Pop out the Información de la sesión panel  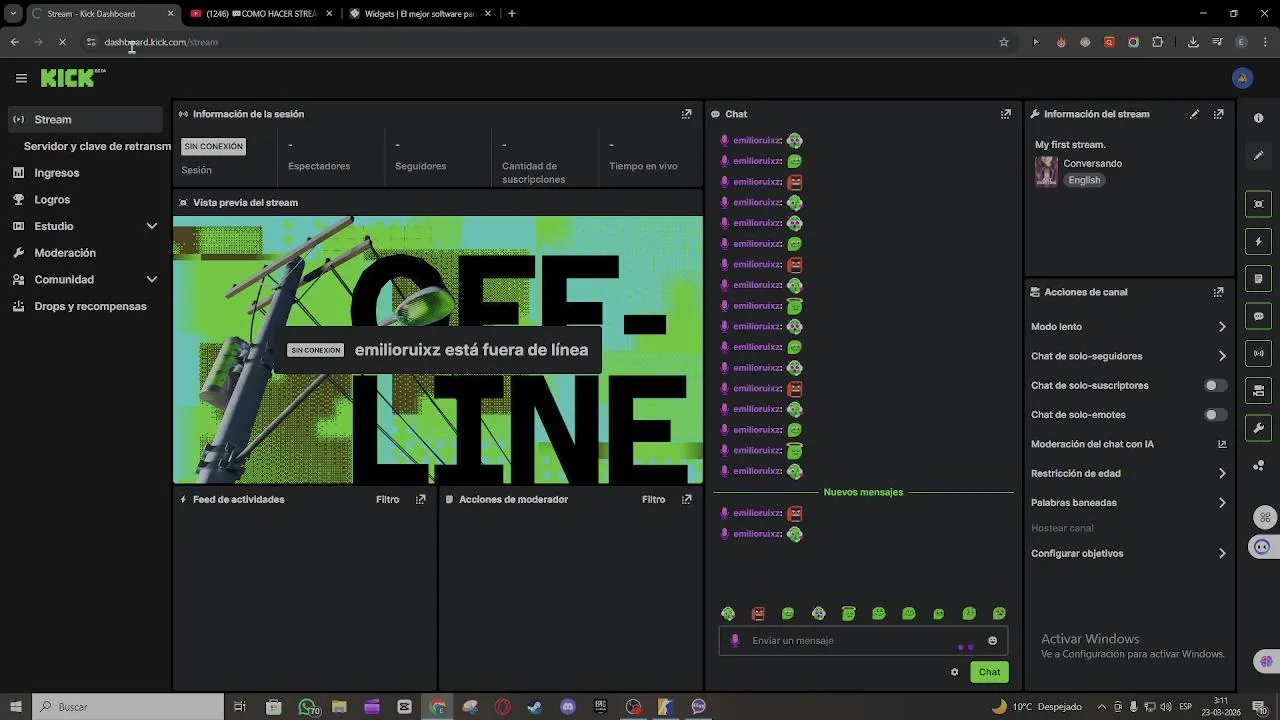coord(686,114)
